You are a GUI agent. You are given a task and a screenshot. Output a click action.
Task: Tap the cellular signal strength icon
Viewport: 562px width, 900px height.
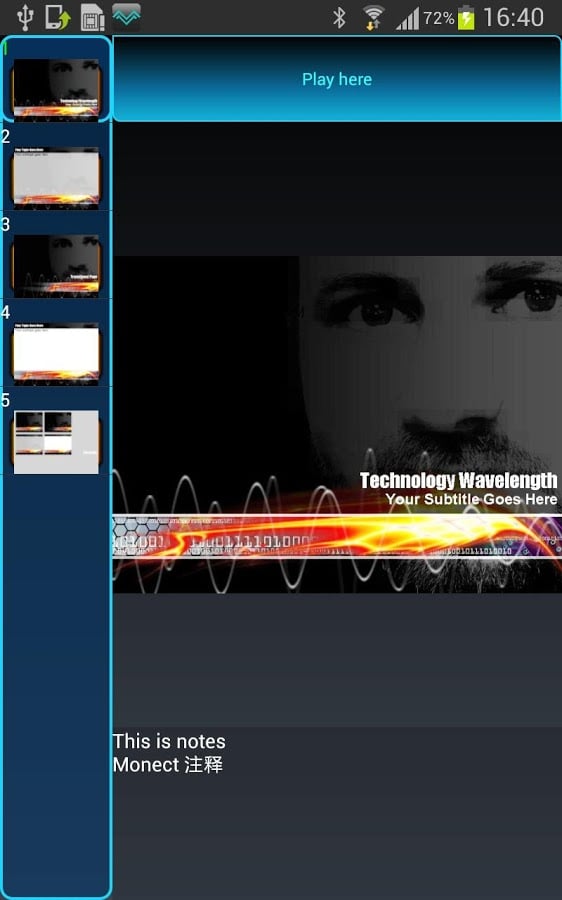coord(407,19)
